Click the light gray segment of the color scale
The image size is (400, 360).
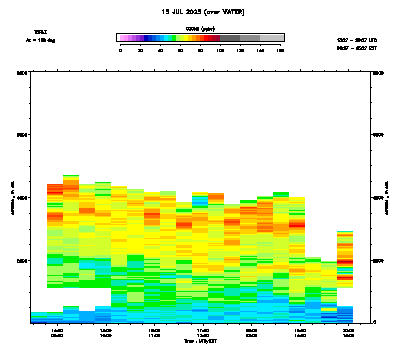click(271, 38)
